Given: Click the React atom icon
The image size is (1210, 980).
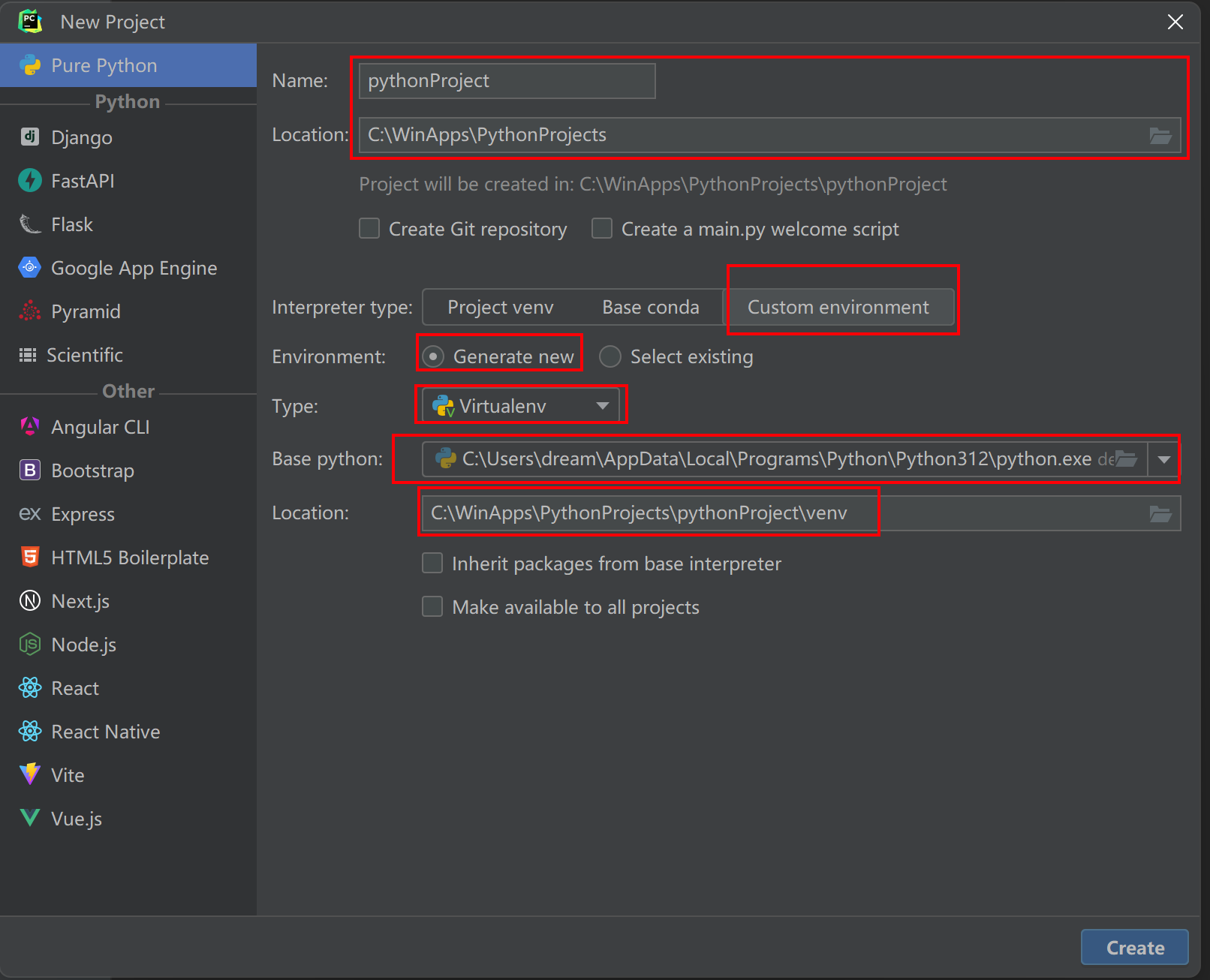Looking at the screenshot, I should click(30, 687).
